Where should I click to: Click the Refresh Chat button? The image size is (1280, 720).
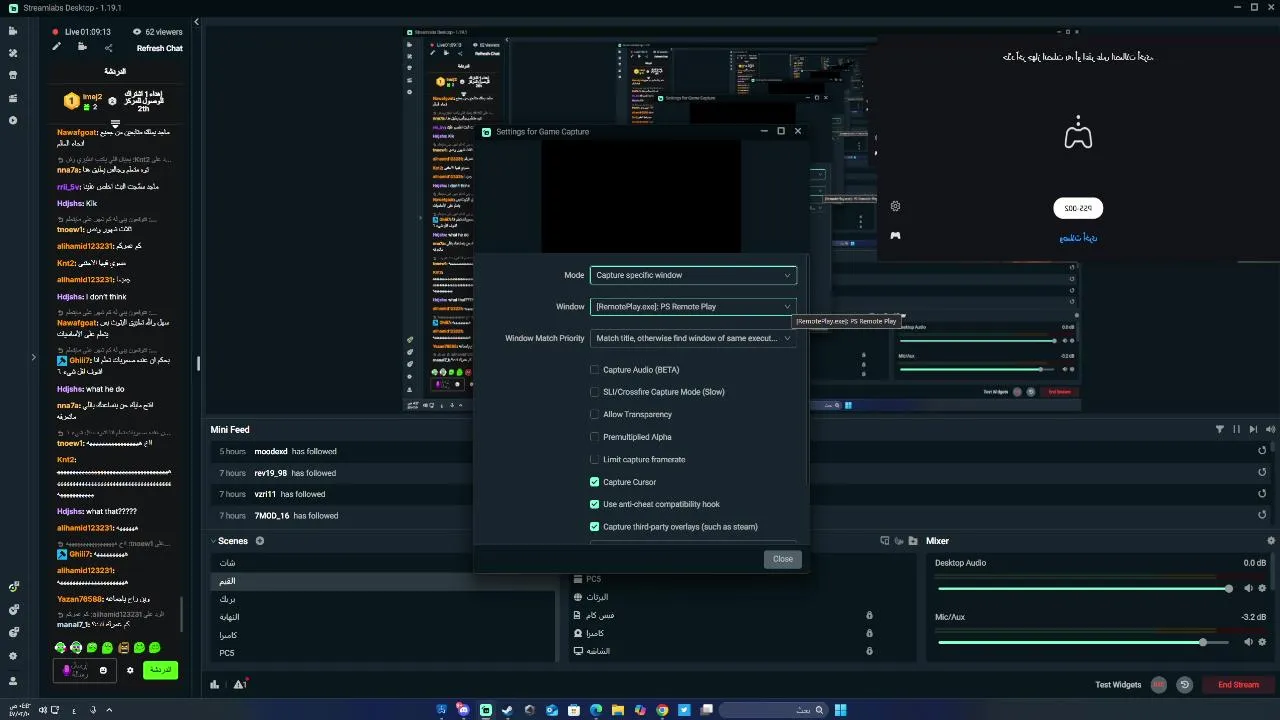pos(160,48)
